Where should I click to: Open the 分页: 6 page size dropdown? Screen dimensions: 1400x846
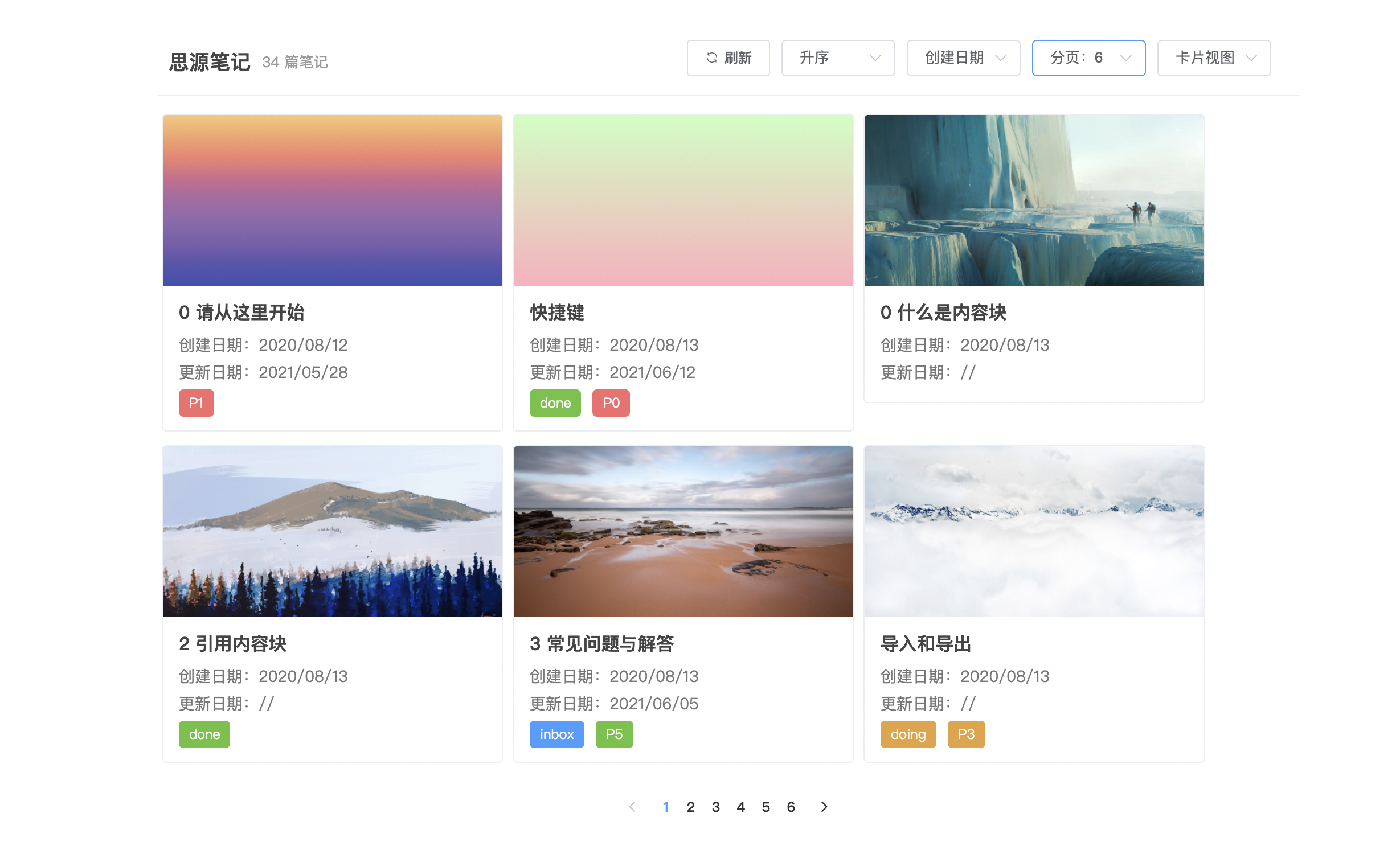pyautogui.click(x=1088, y=58)
